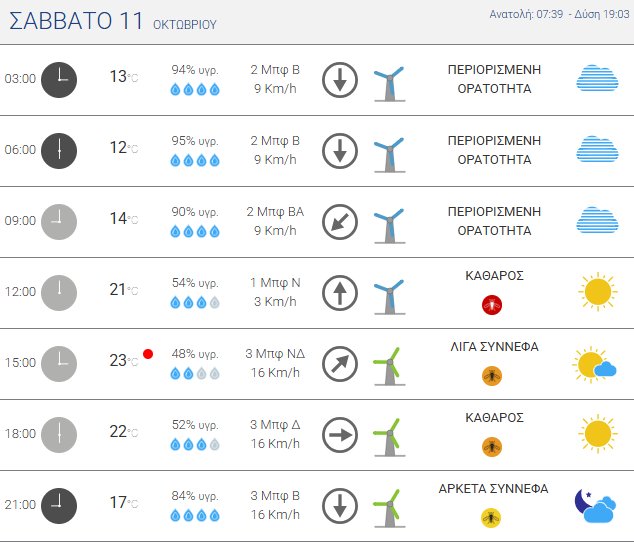Click the upward wind arrow at 12:00
The height and width of the screenshot is (542, 634).
pos(340,293)
